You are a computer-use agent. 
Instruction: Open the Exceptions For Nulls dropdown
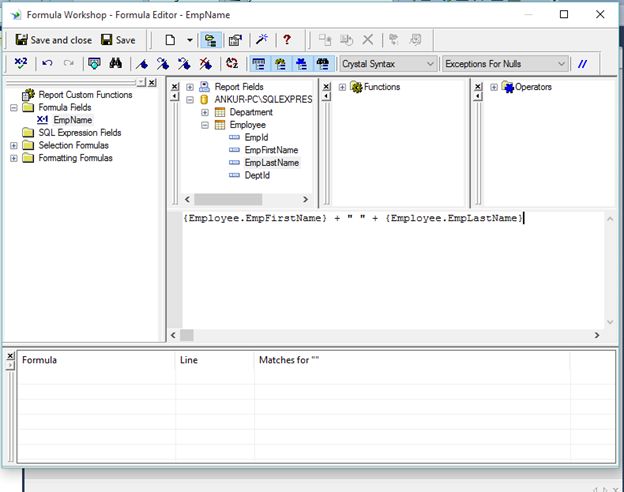click(x=505, y=64)
